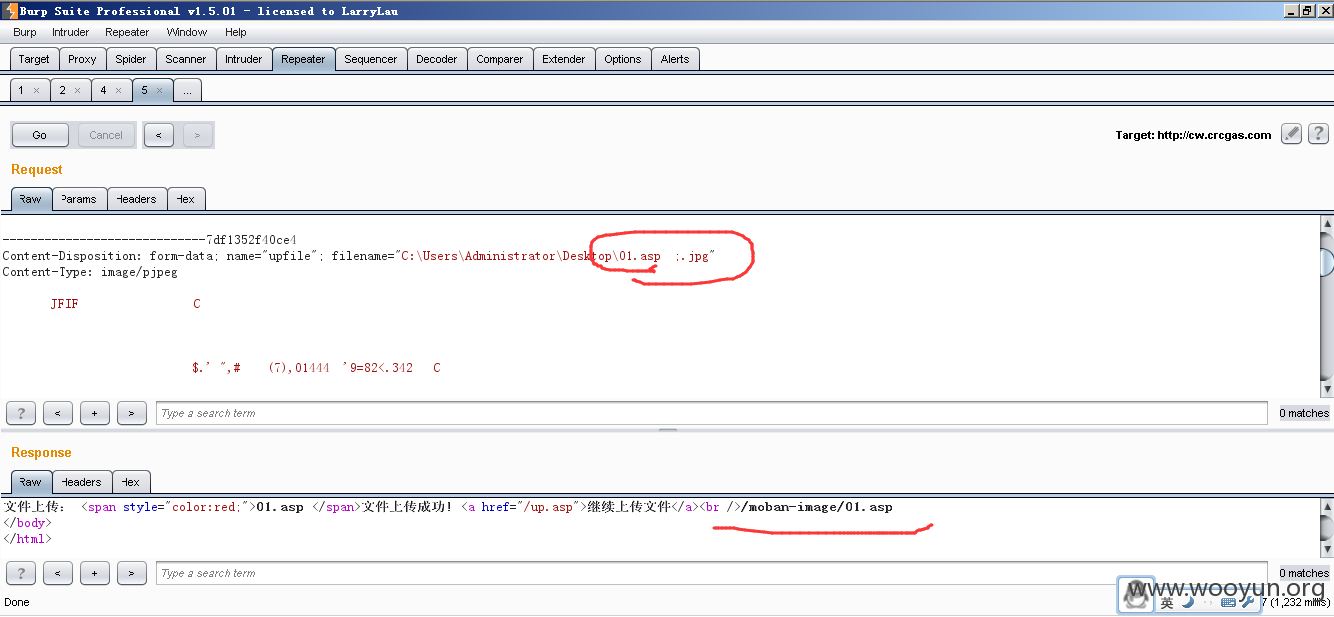Open response search help icon
The width and height of the screenshot is (1334, 617).
coord(21,573)
